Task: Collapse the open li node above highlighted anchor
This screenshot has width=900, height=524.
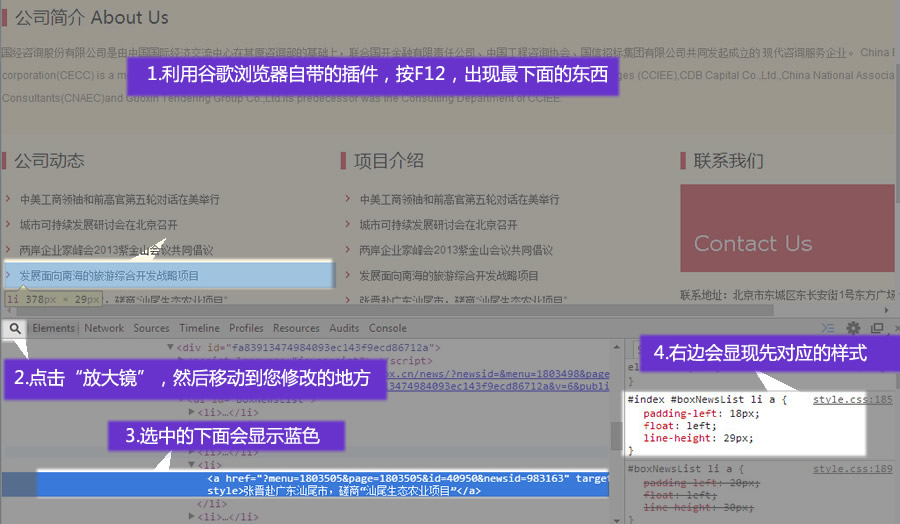Action: [x=192, y=464]
